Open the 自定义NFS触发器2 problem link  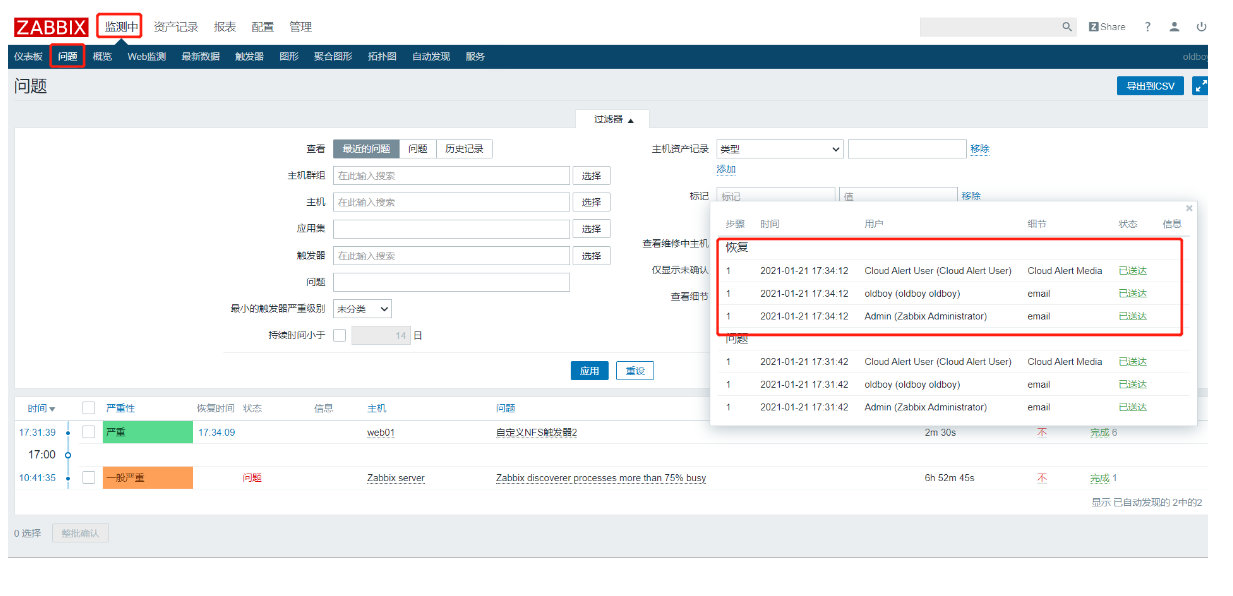point(537,432)
